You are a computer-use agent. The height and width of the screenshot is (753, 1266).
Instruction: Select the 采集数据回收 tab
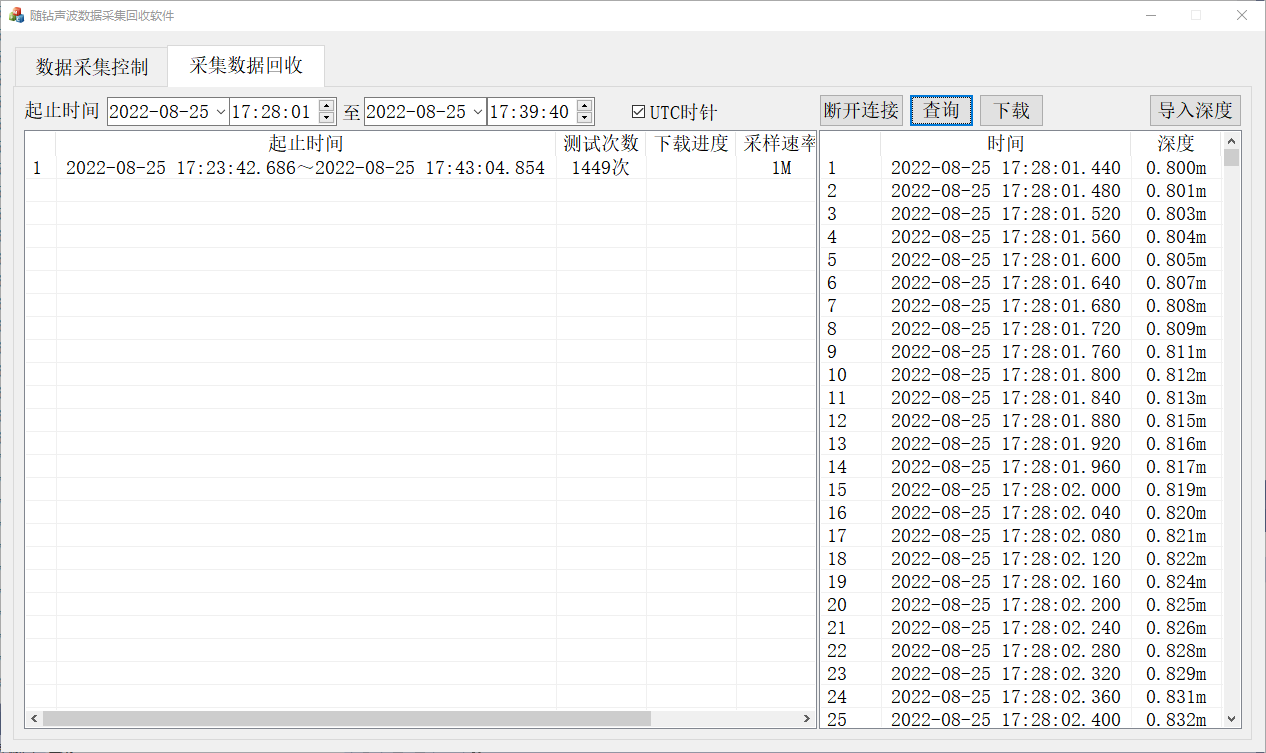point(246,66)
